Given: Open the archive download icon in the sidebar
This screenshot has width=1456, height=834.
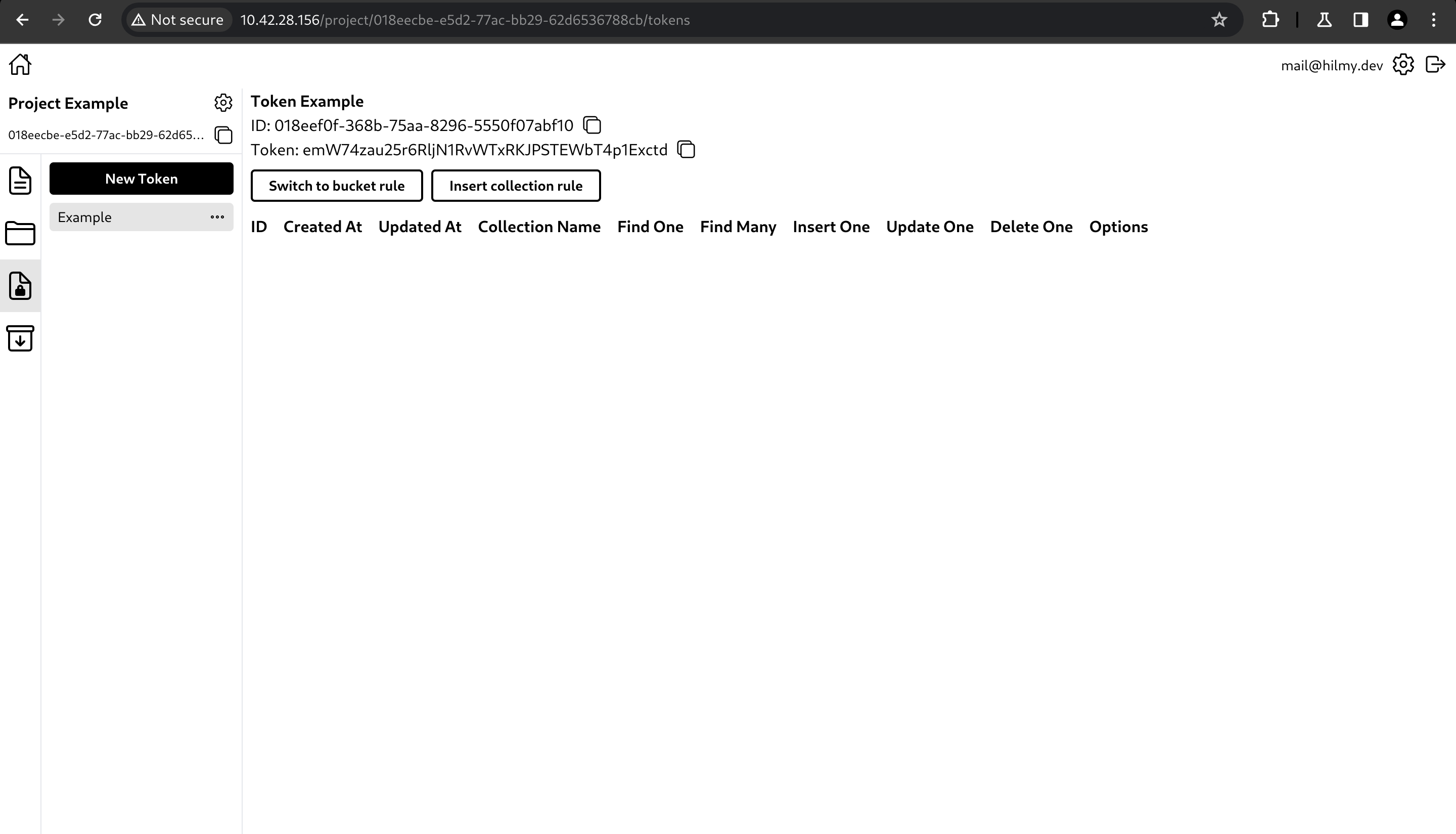Looking at the screenshot, I should 20,338.
